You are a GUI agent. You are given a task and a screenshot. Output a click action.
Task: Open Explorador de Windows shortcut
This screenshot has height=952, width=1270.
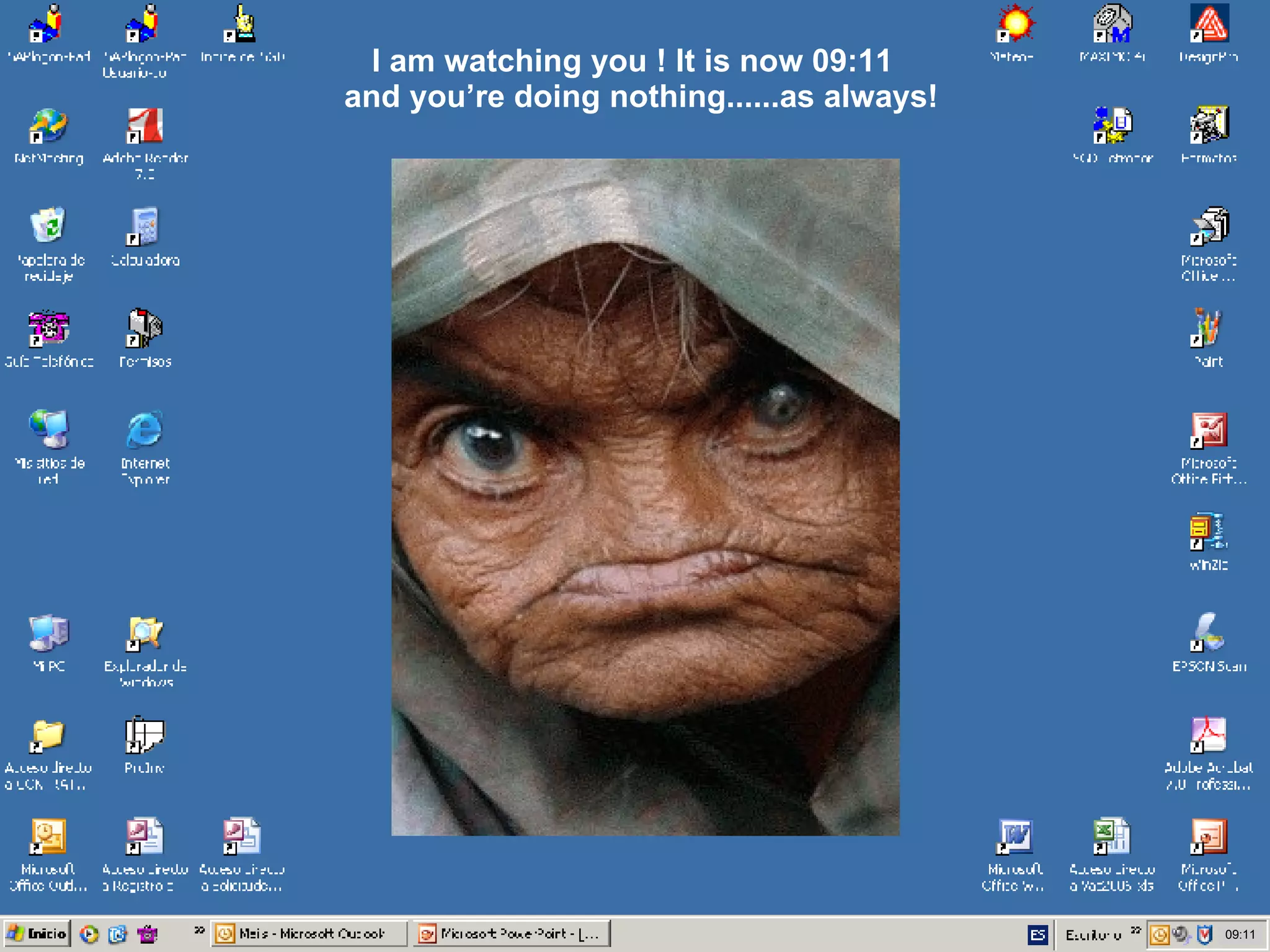[x=144, y=634]
